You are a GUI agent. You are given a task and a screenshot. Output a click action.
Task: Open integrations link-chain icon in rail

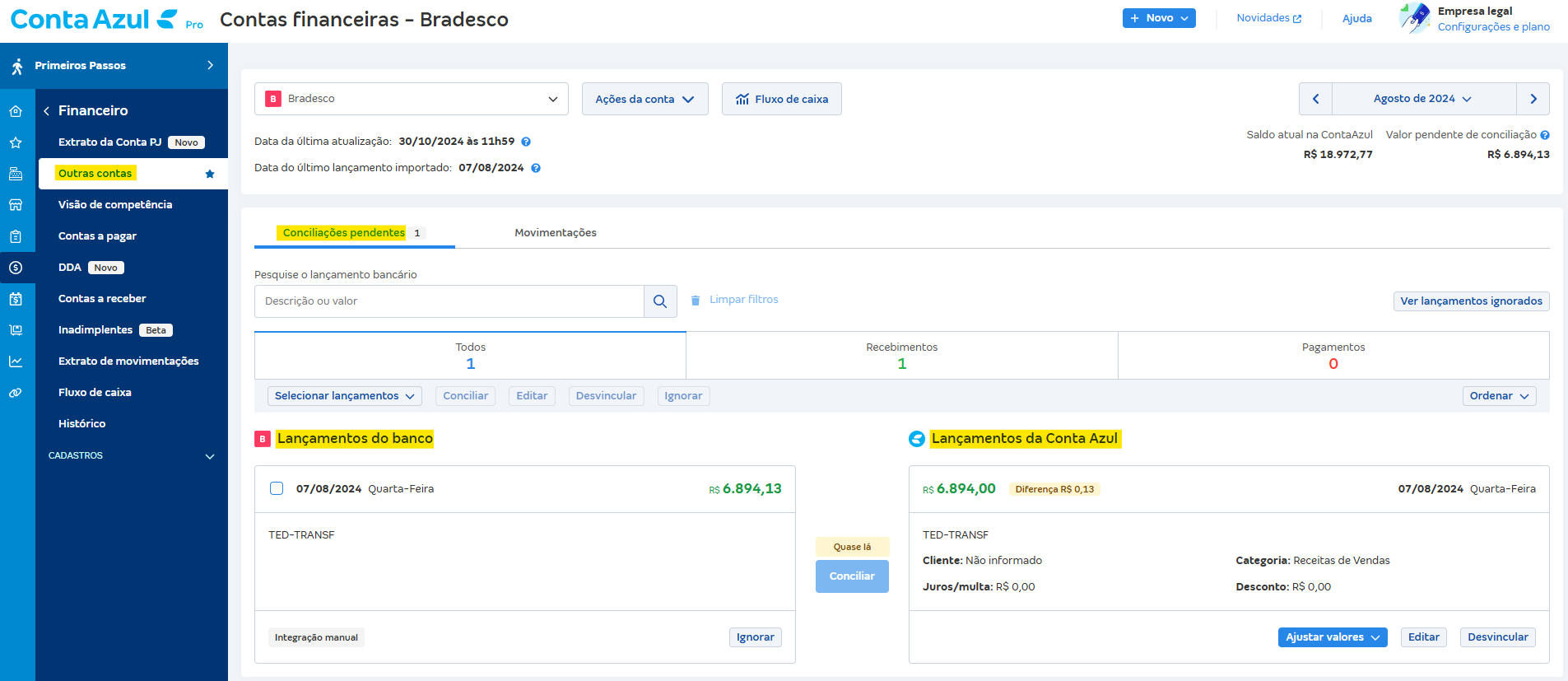16,393
